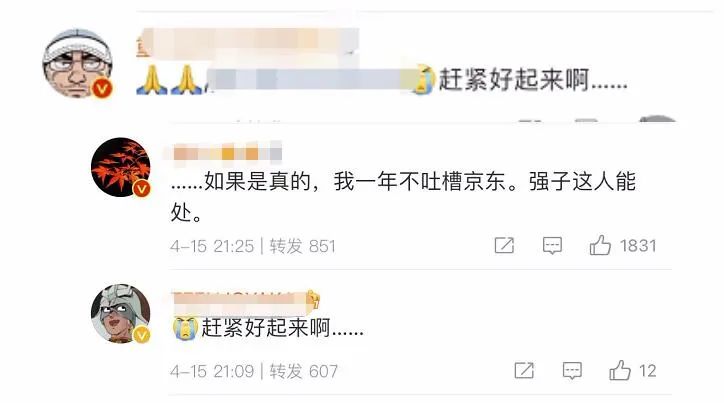Open replies via comment icon beside 1831 likes
This screenshot has height=403, width=724.
point(552,246)
